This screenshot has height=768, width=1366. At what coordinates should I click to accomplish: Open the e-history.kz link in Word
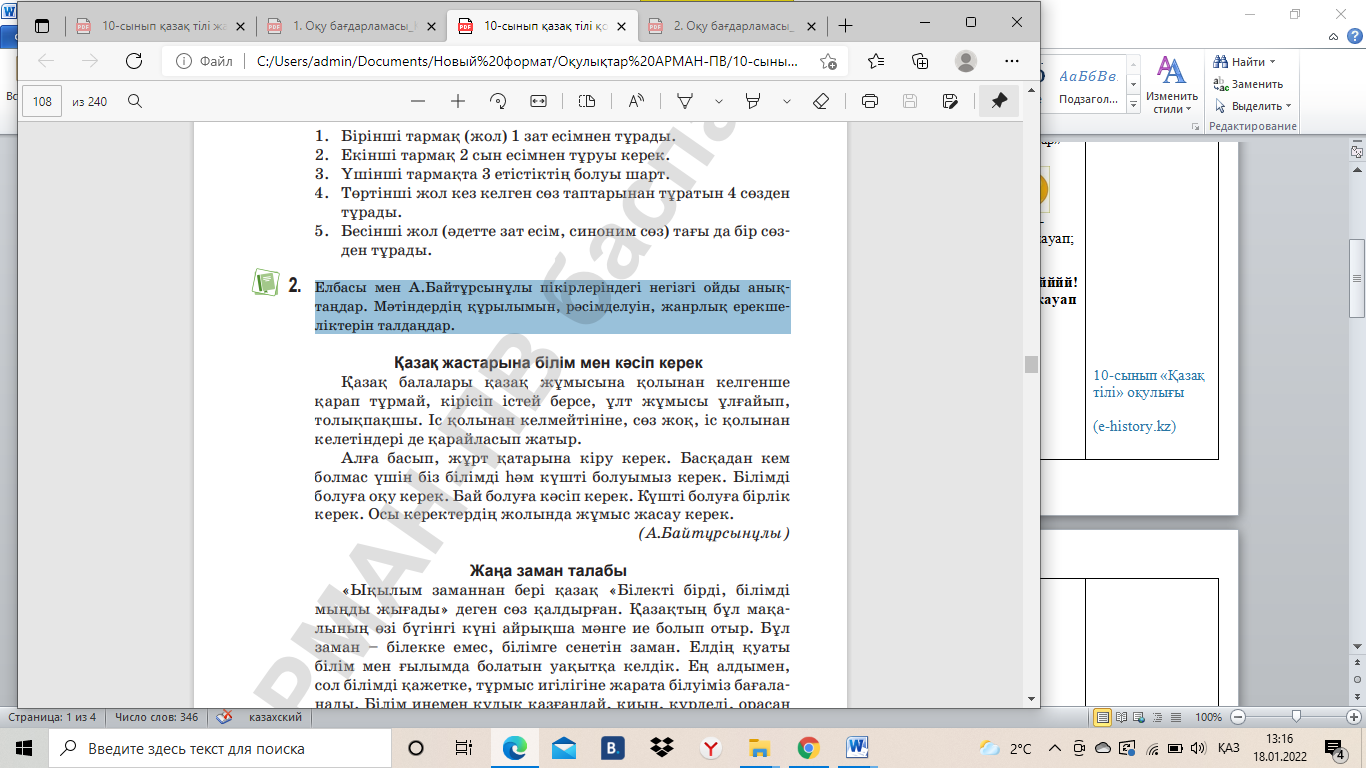tap(1135, 426)
